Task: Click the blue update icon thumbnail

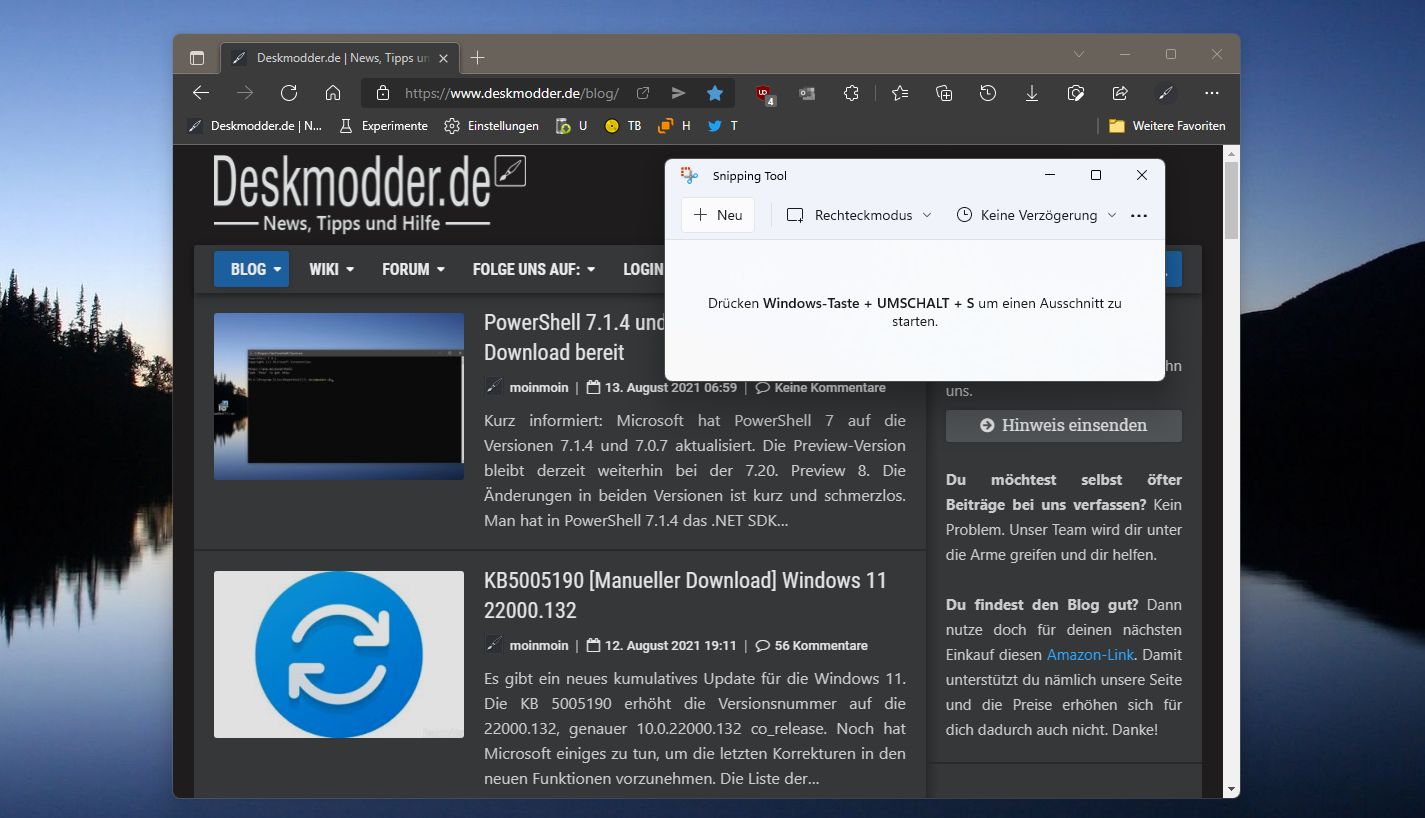Action: pos(339,654)
